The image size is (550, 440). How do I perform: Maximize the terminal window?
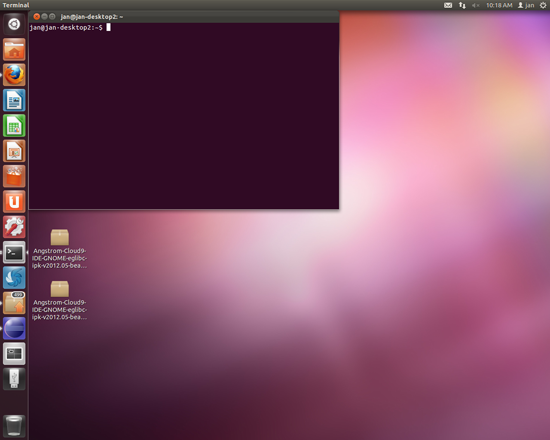tap(52, 16)
